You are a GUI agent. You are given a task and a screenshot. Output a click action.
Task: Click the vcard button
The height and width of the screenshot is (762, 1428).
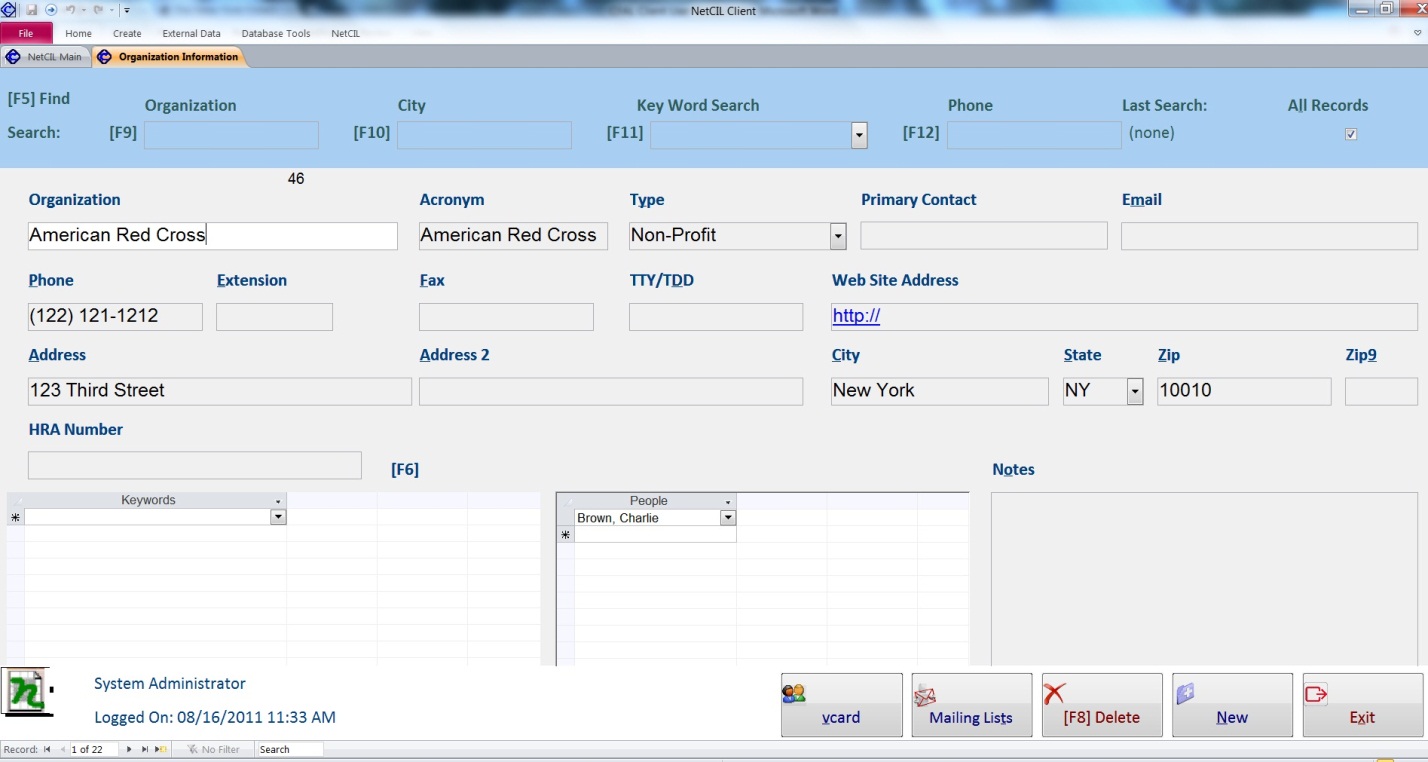[x=841, y=705]
